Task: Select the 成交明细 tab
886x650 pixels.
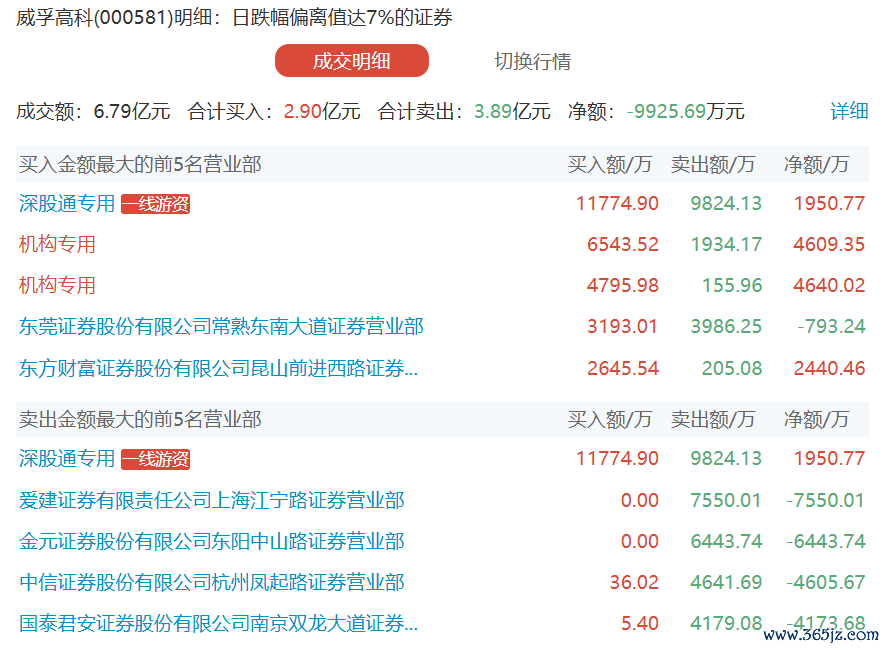Action: (351, 60)
